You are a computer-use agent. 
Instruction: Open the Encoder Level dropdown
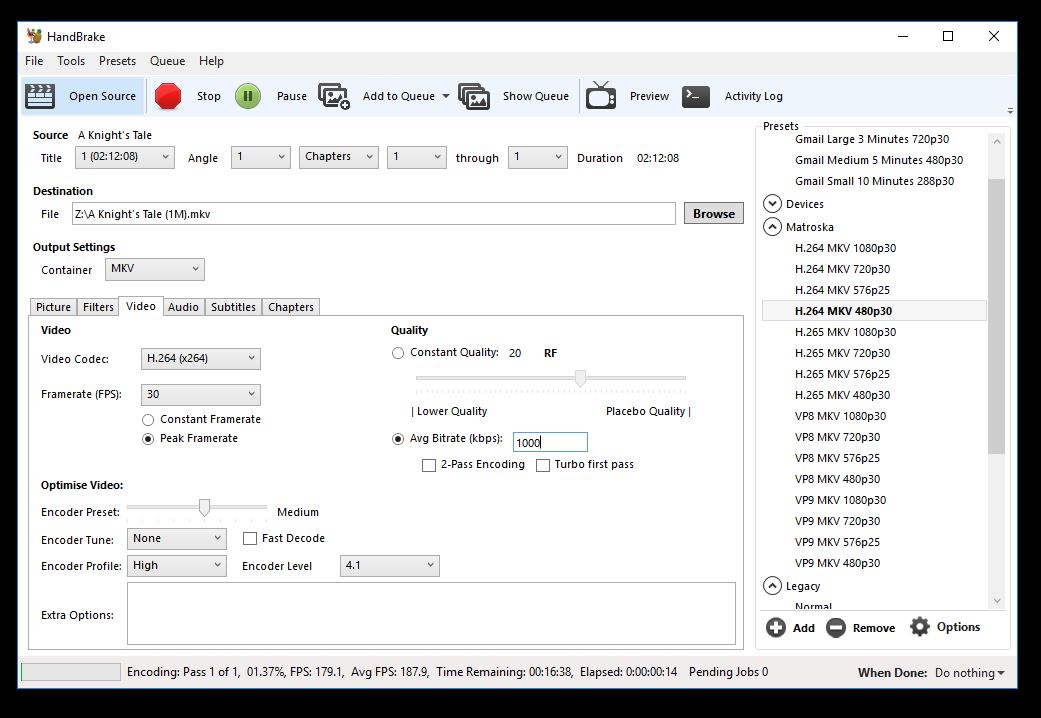point(390,566)
